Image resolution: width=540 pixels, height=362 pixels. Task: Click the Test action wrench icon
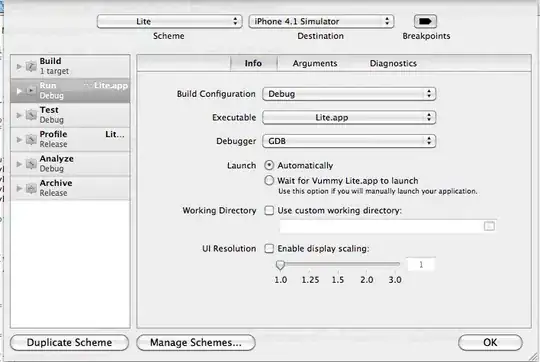coord(31,115)
